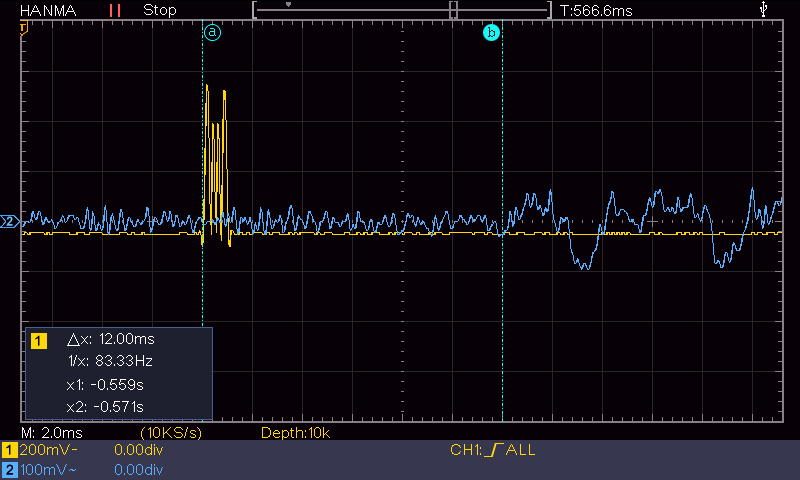This screenshot has height=480, width=800.
Task: Click the x2: -0.571s cursor value
Action: pyautogui.click(x=105, y=407)
